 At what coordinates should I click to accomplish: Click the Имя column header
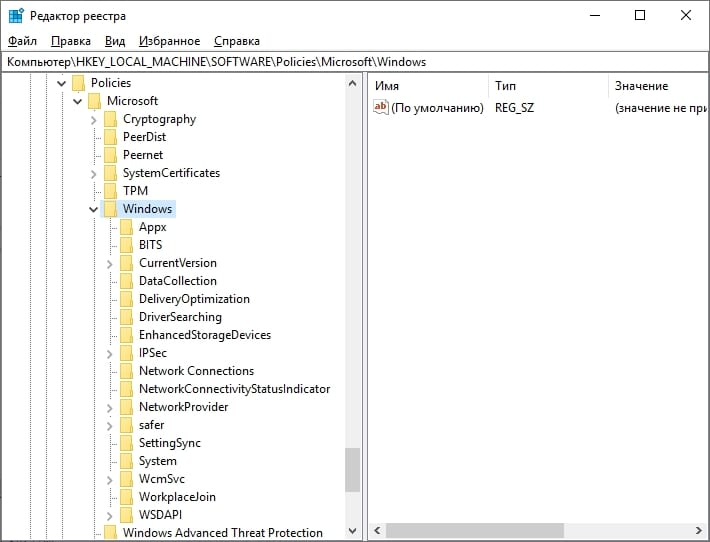428,86
